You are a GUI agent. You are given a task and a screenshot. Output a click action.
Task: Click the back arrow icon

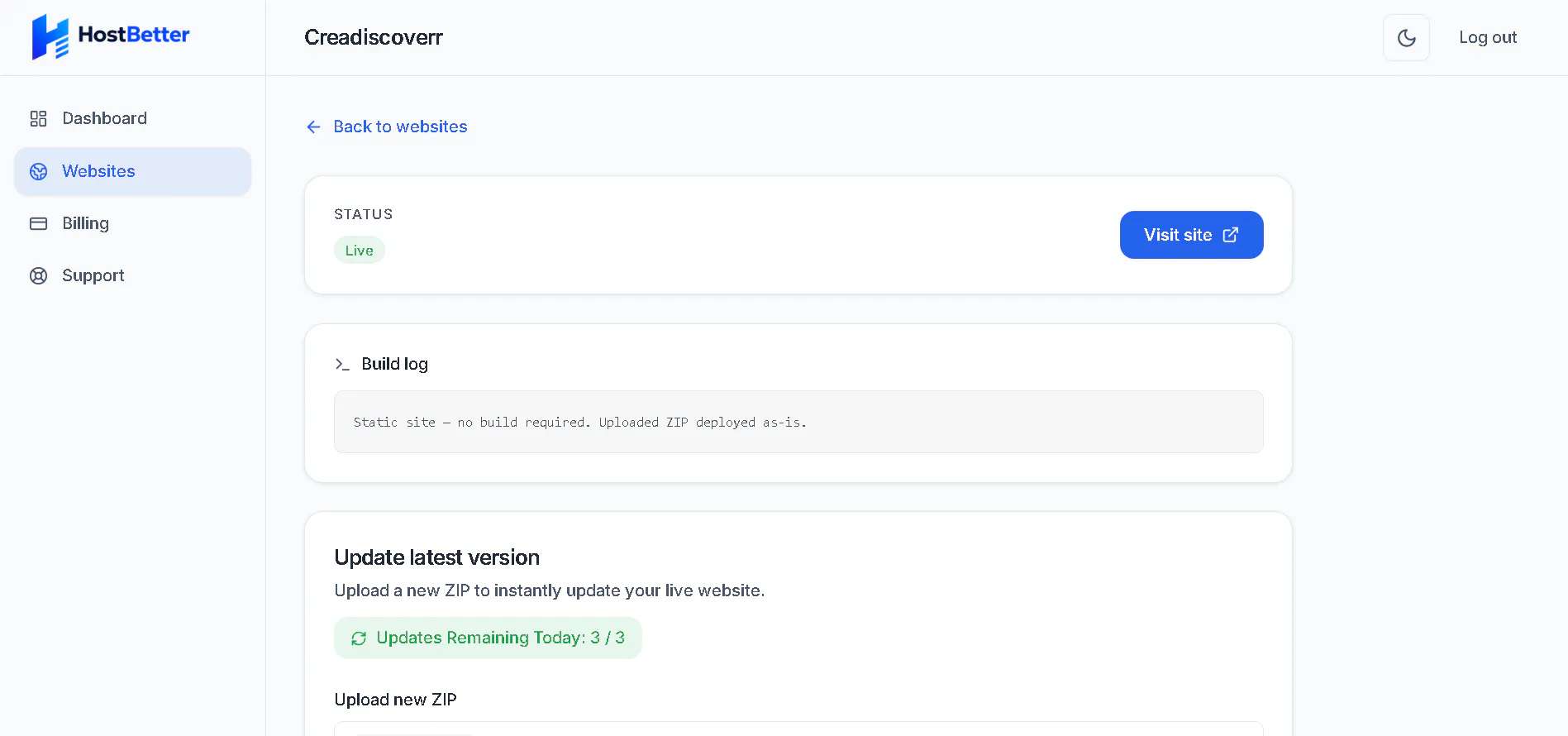coord(313,127)
